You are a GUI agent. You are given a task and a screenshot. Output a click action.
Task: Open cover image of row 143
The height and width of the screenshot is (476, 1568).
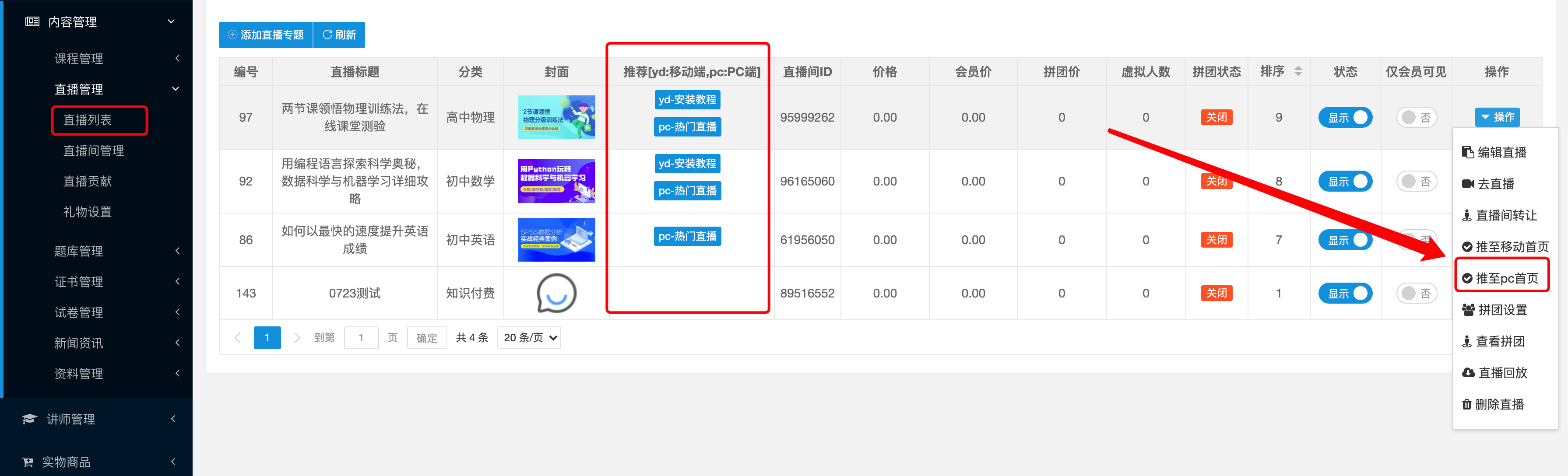tap(556, 293)
